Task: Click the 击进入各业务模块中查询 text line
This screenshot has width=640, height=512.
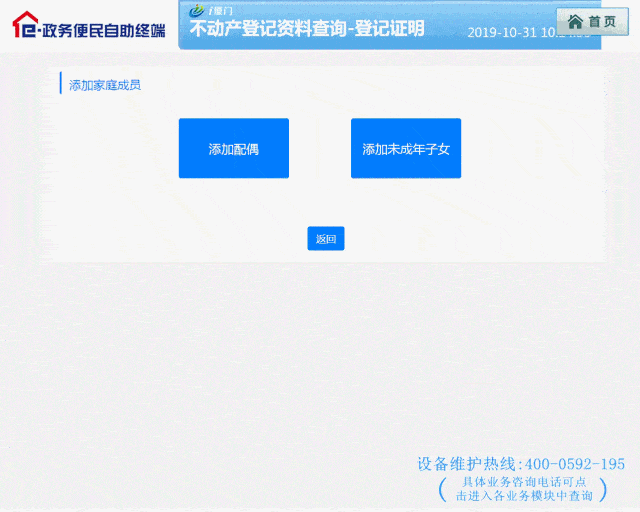Action: click(524, 496)
